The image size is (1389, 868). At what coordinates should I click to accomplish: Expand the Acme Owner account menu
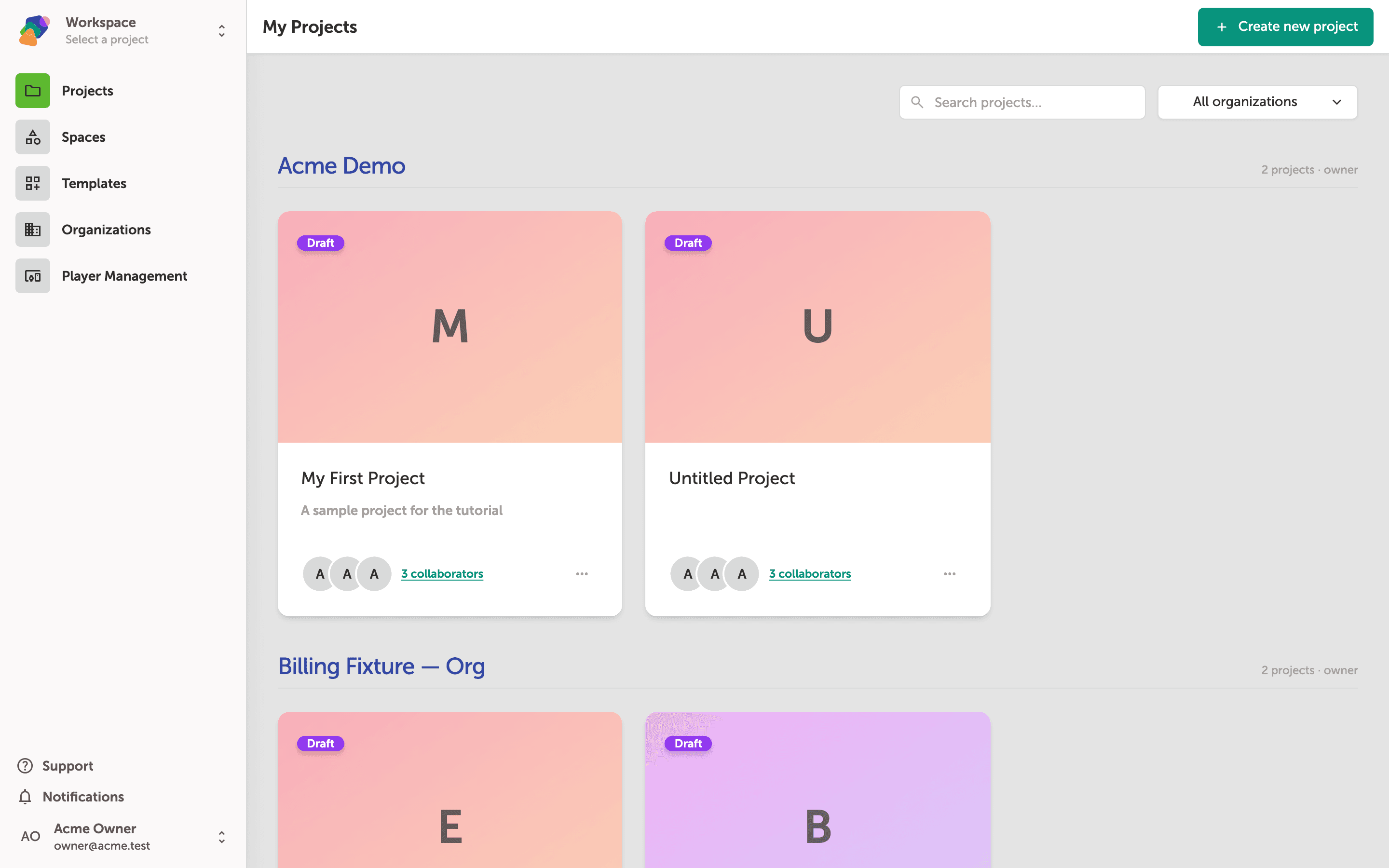221,837
